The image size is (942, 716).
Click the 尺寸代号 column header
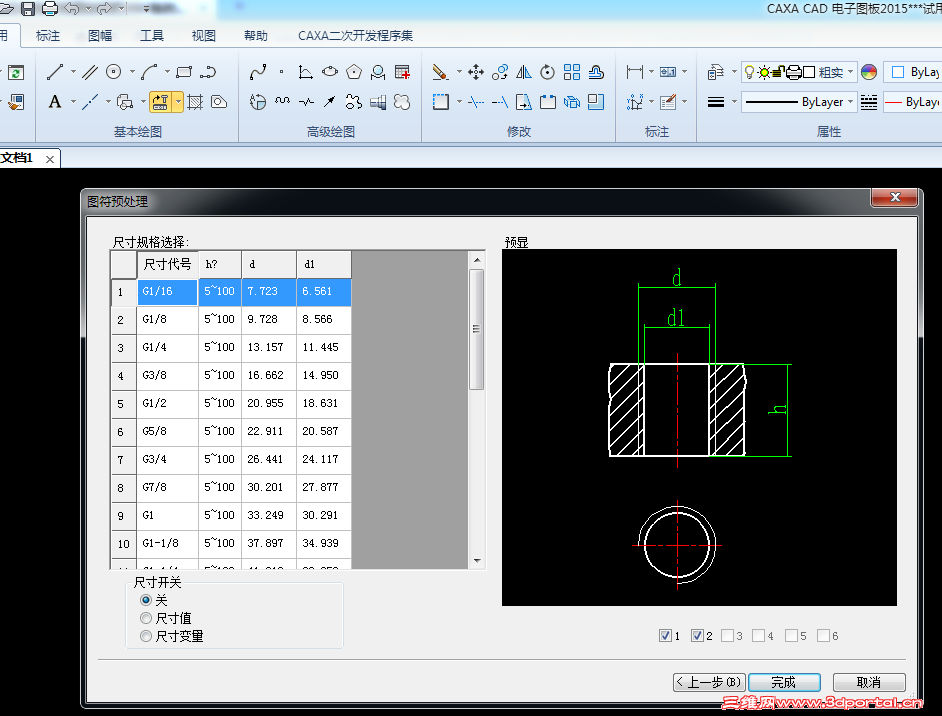167,264
